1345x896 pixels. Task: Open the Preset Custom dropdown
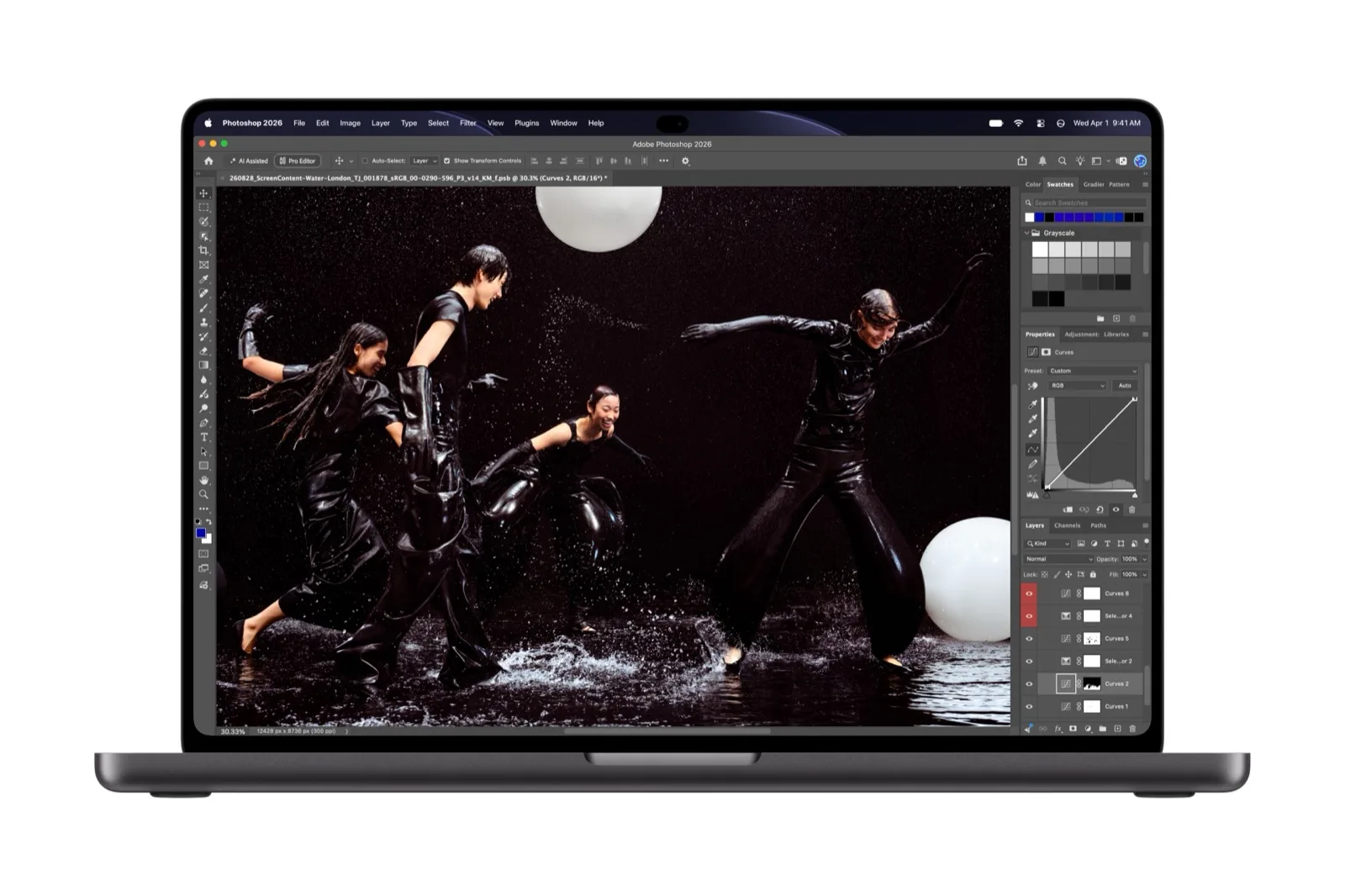1093,371
